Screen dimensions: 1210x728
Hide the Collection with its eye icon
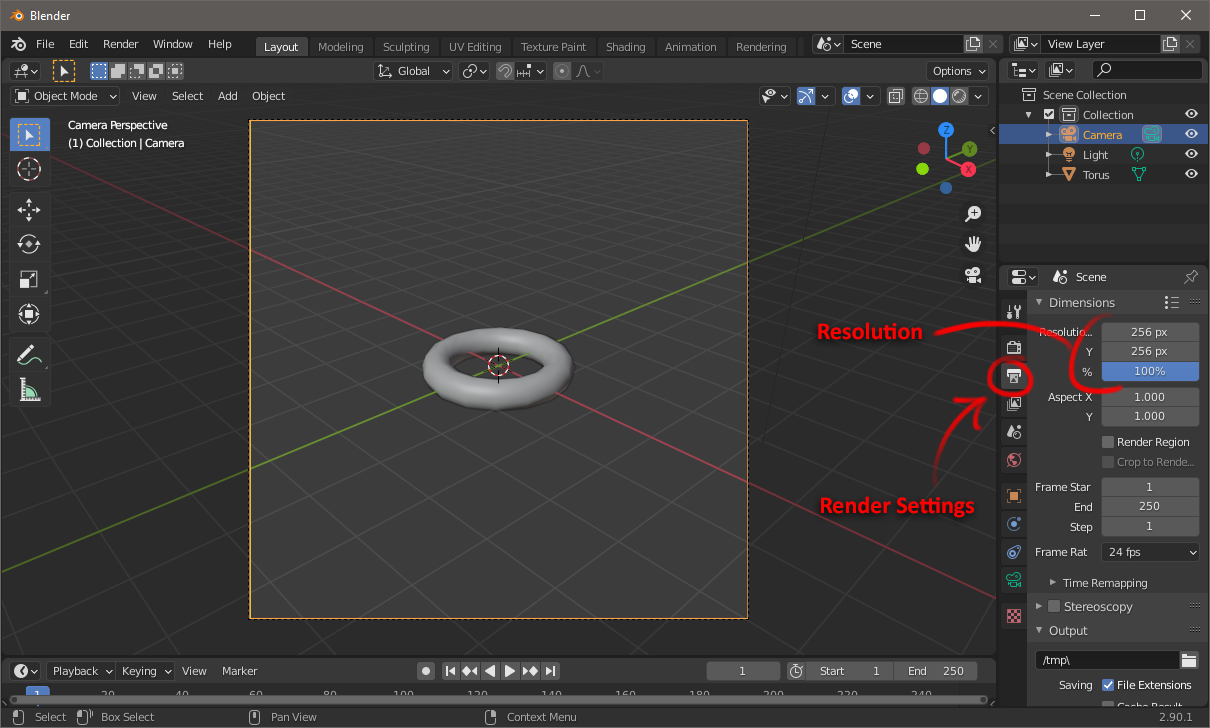(1191, 114)
